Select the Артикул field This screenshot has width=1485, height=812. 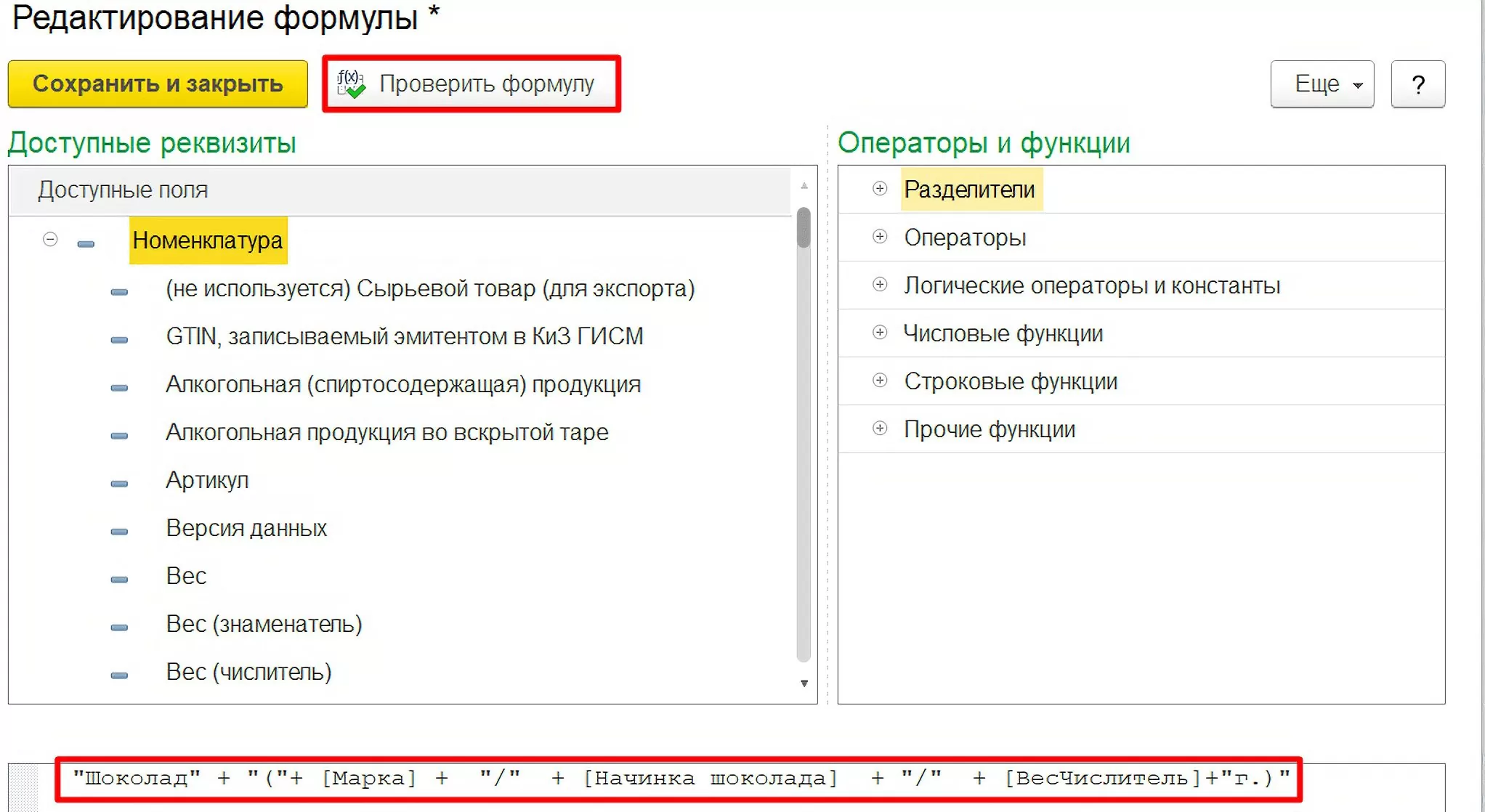[x=207, y=480]
